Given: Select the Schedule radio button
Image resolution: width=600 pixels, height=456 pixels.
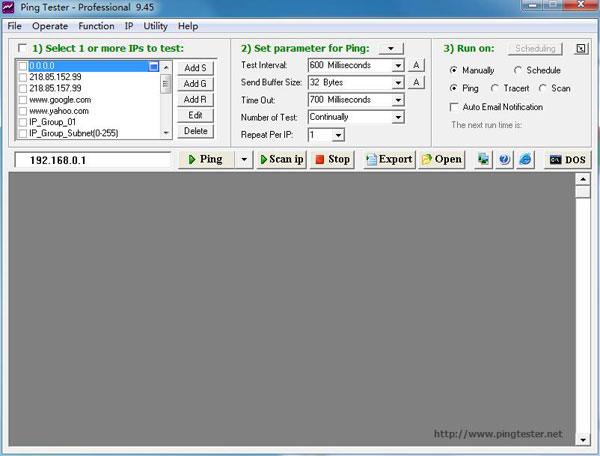Looking at the screenshot, I should coord(518,70).
